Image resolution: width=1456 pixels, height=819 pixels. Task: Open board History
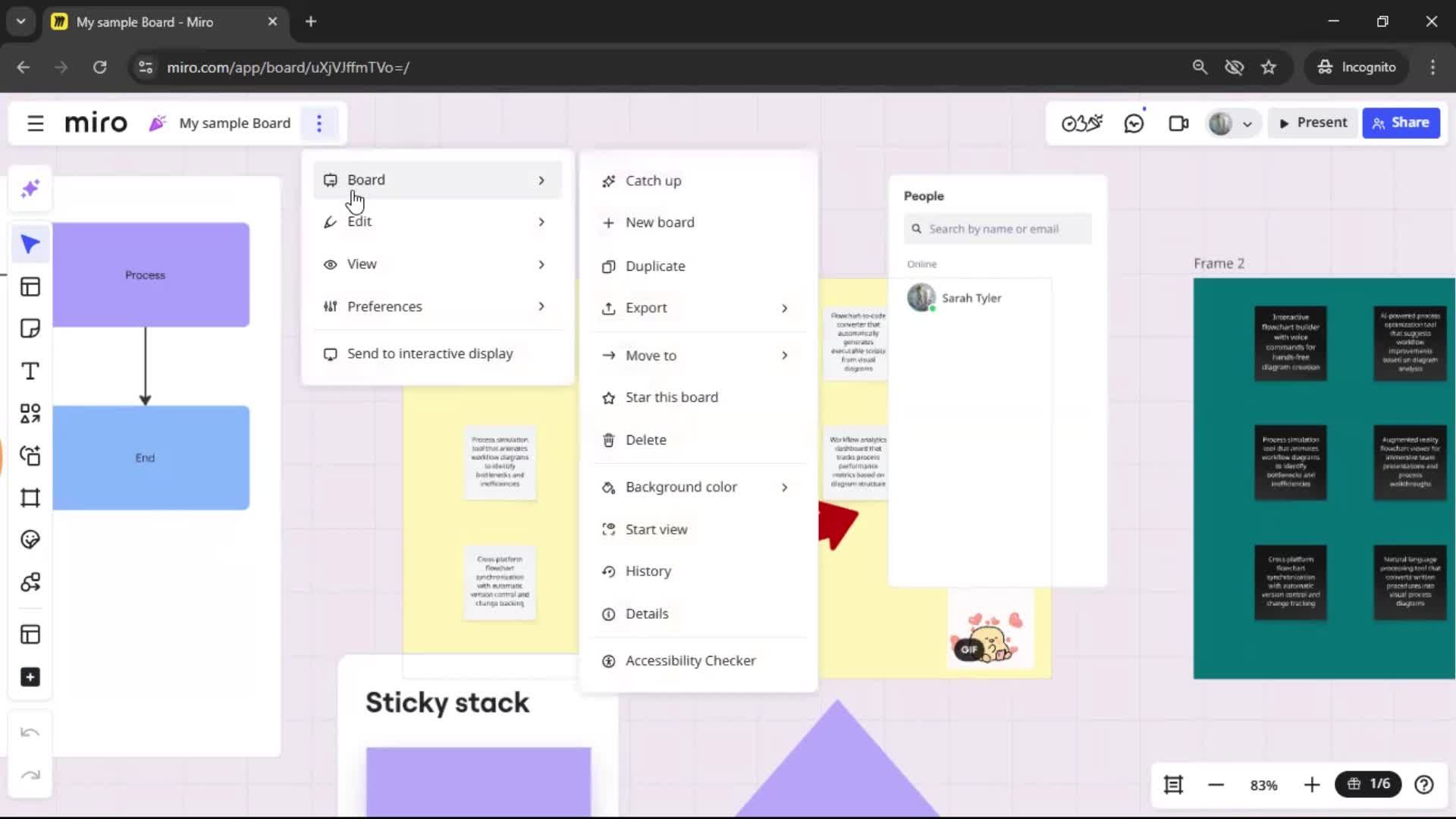pyautogui.click(x=698, y=571)
